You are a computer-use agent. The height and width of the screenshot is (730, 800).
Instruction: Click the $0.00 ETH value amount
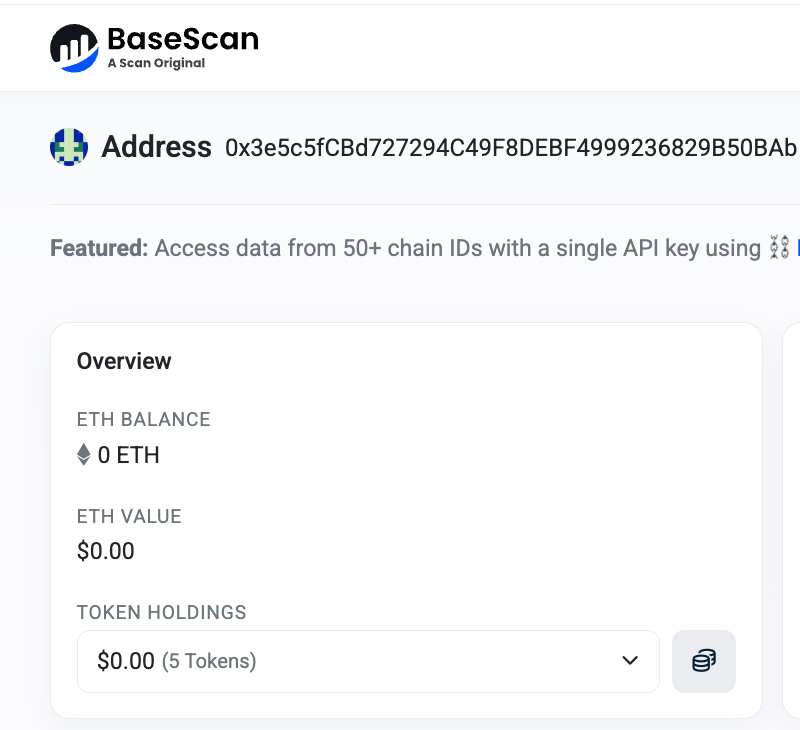105,551
